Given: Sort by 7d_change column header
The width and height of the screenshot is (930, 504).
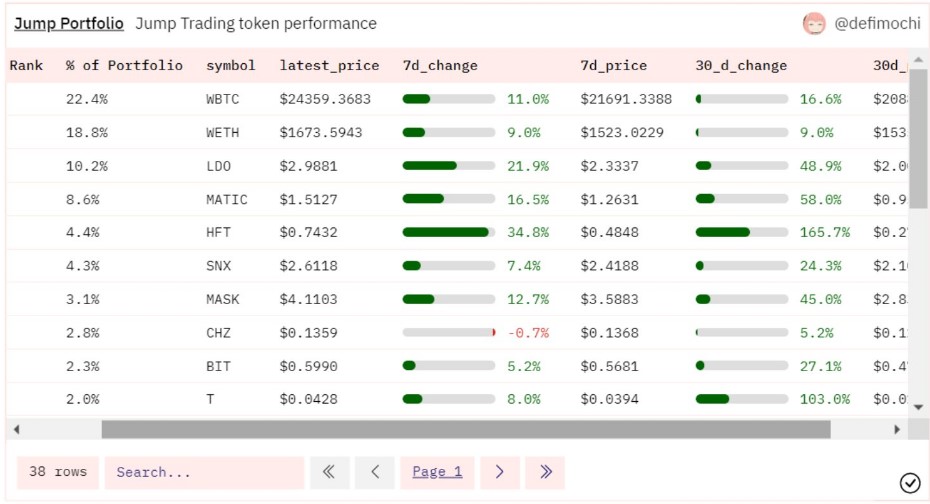Looking at the screenshot, I should tap(440, 66).
